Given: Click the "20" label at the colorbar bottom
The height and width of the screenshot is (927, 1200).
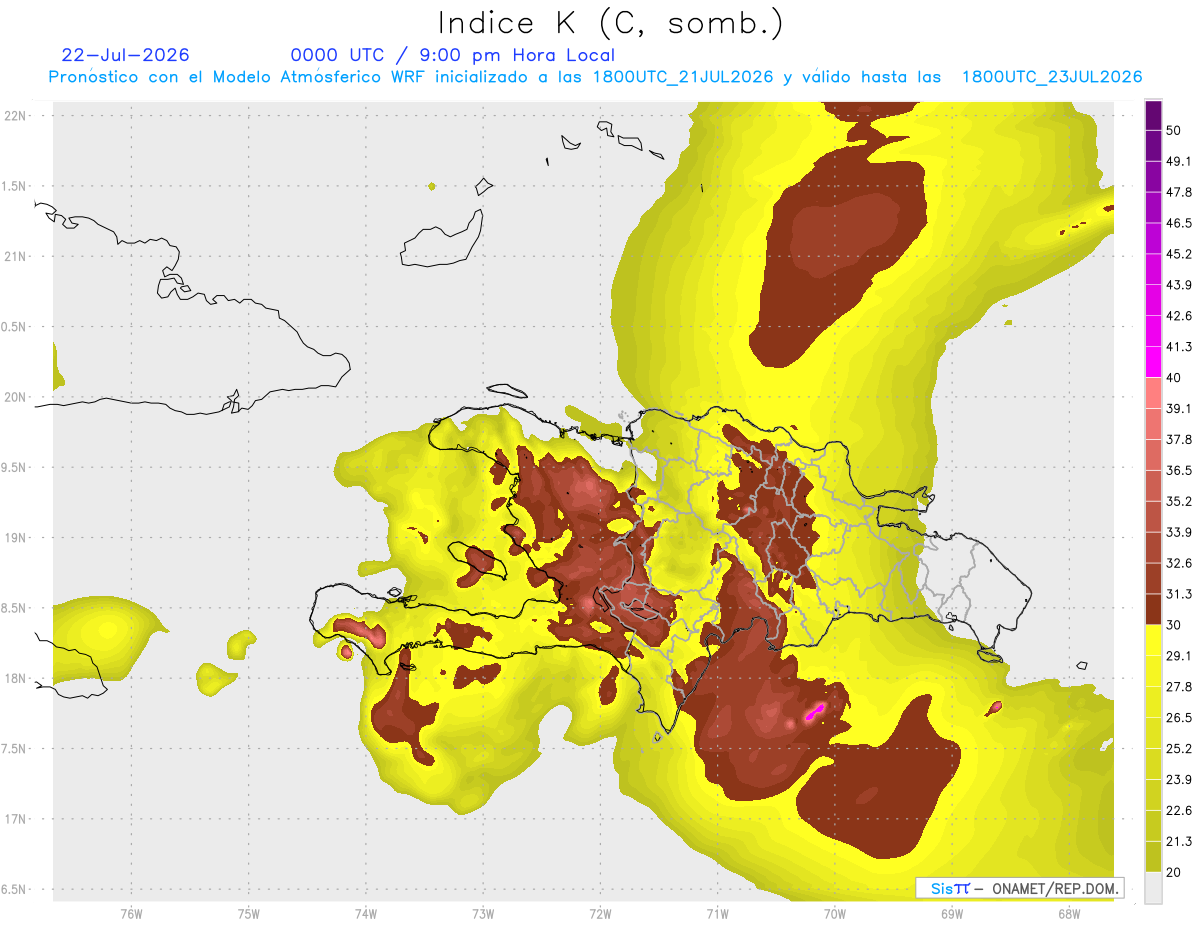Looking at the screenshot, I should pos(1175,872).
